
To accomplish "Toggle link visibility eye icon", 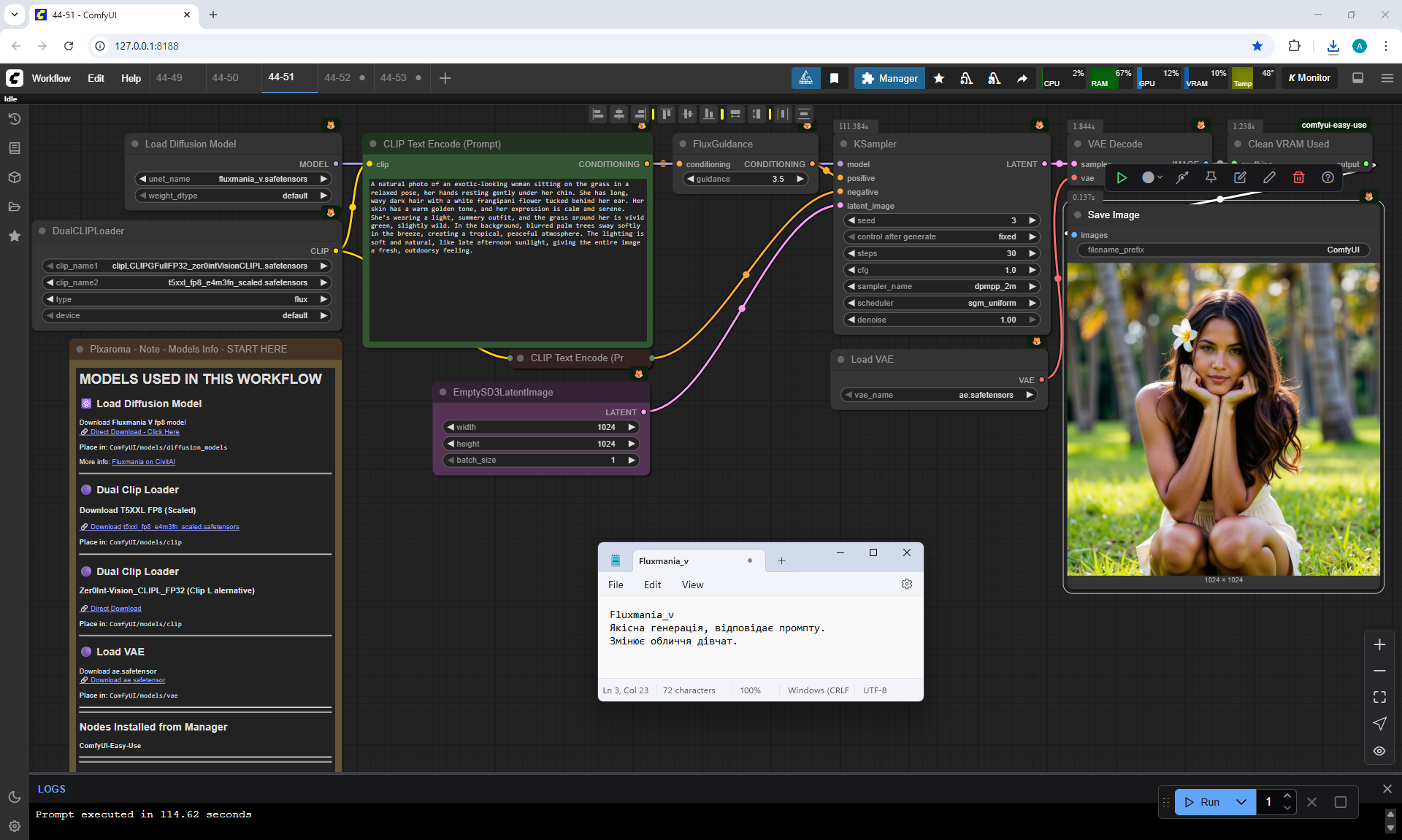I will [x=1379, y=751].
